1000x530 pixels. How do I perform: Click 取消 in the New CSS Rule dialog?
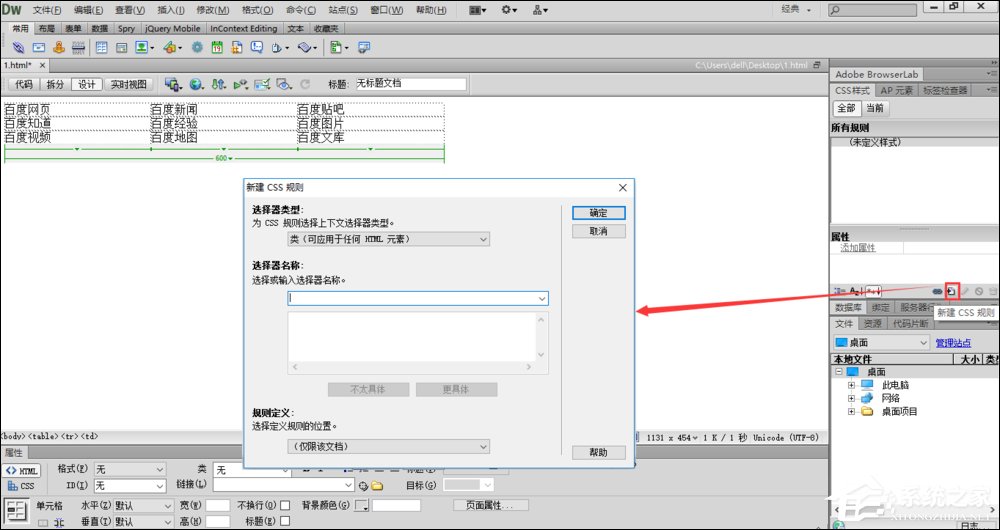(x=598, y=231)
